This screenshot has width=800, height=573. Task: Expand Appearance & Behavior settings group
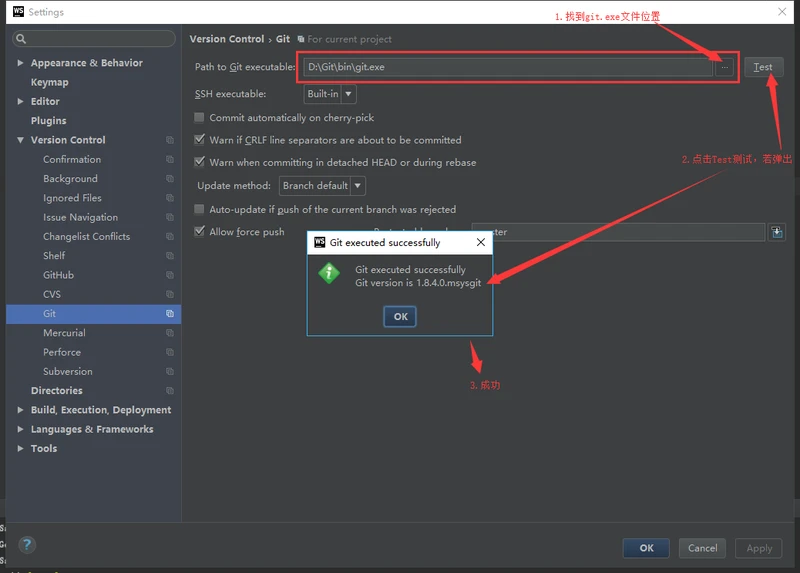coord(20,63)
